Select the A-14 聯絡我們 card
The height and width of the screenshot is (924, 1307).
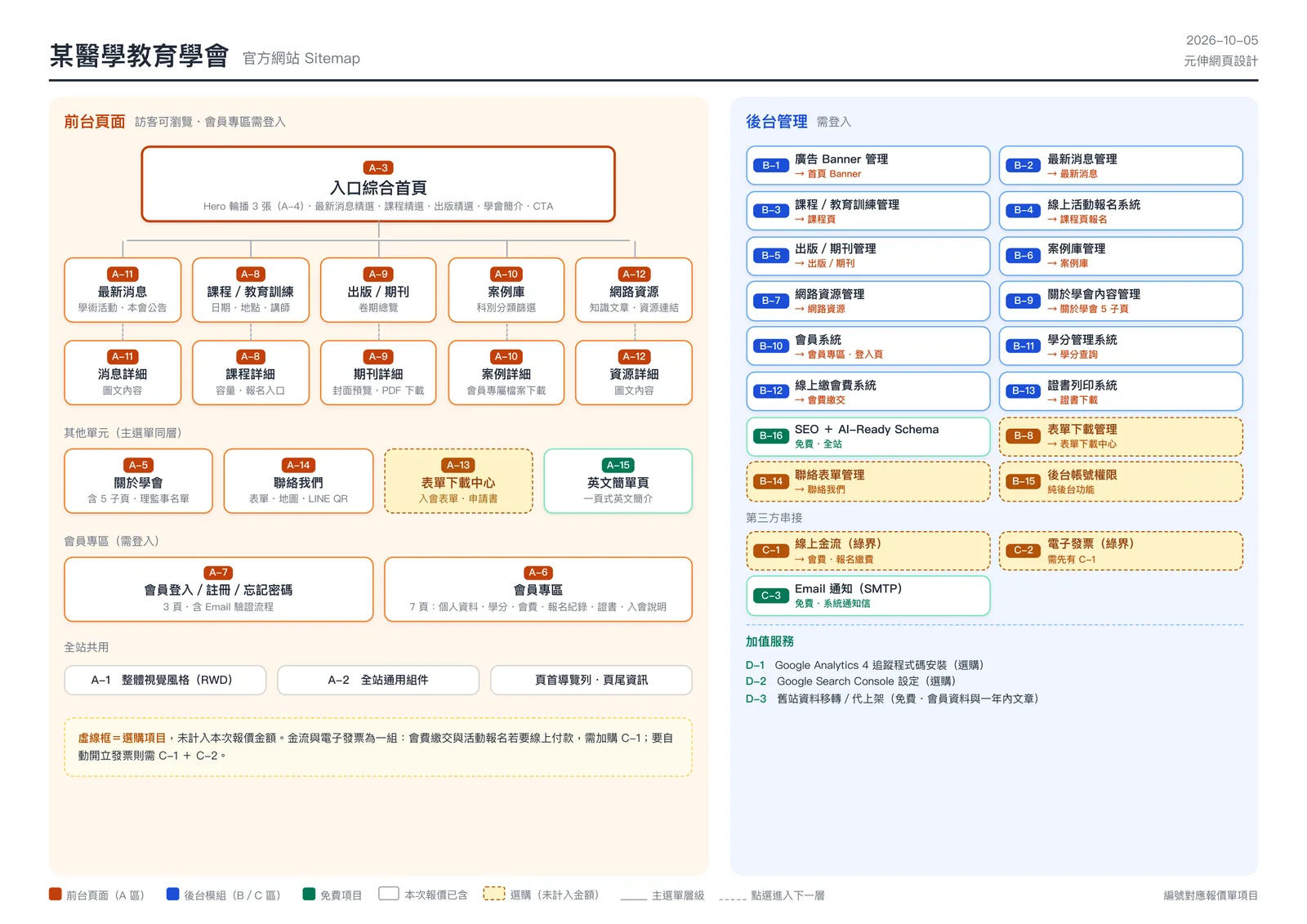tap(298, 481)
